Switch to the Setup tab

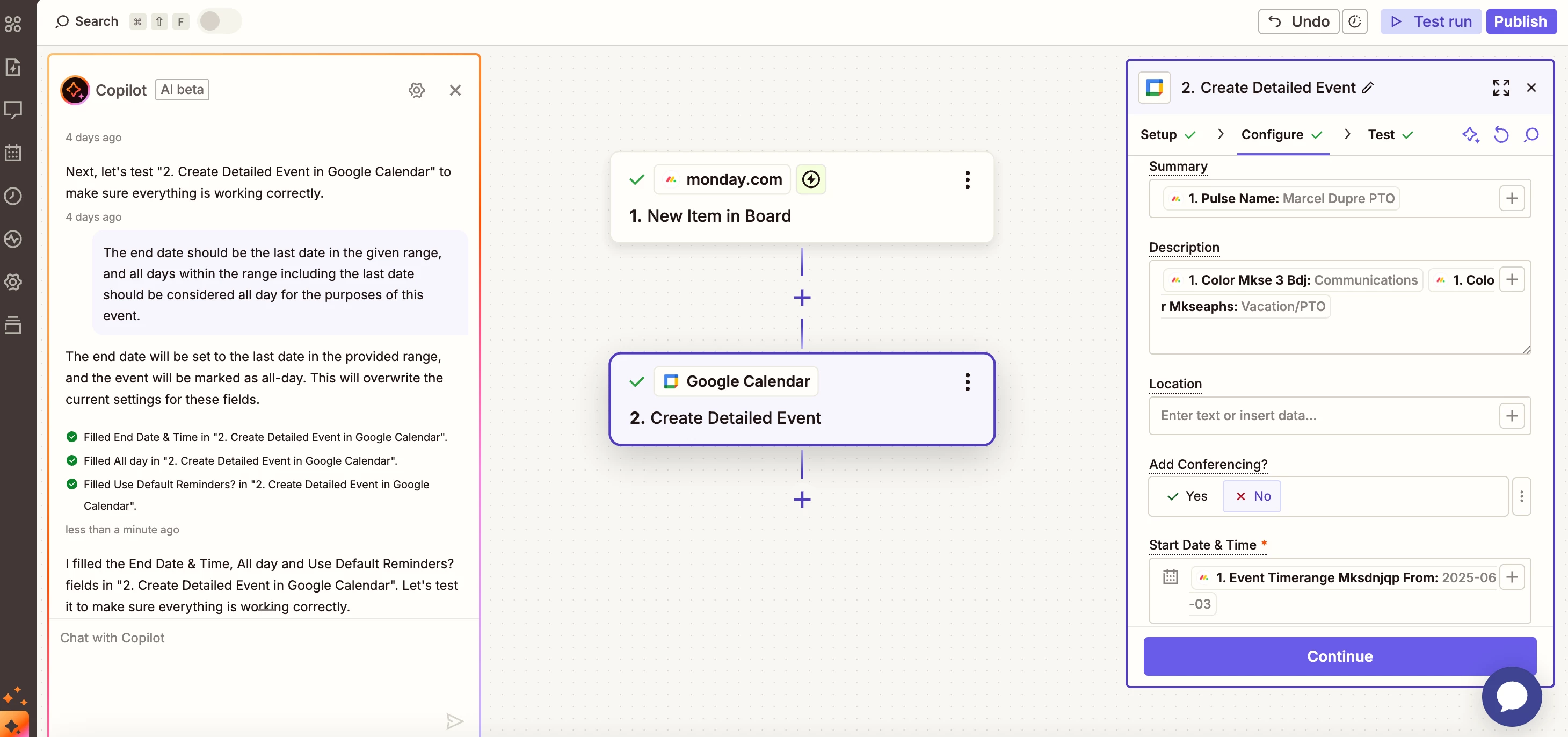coord(1168,135)
